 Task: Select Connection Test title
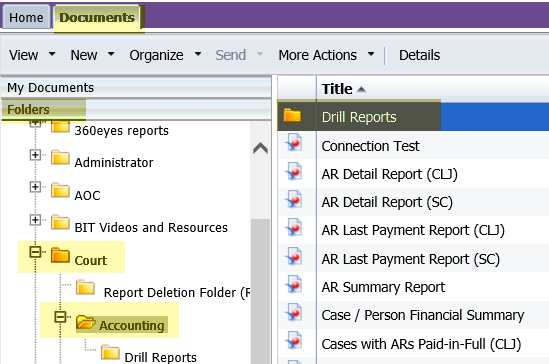[370, 146]
